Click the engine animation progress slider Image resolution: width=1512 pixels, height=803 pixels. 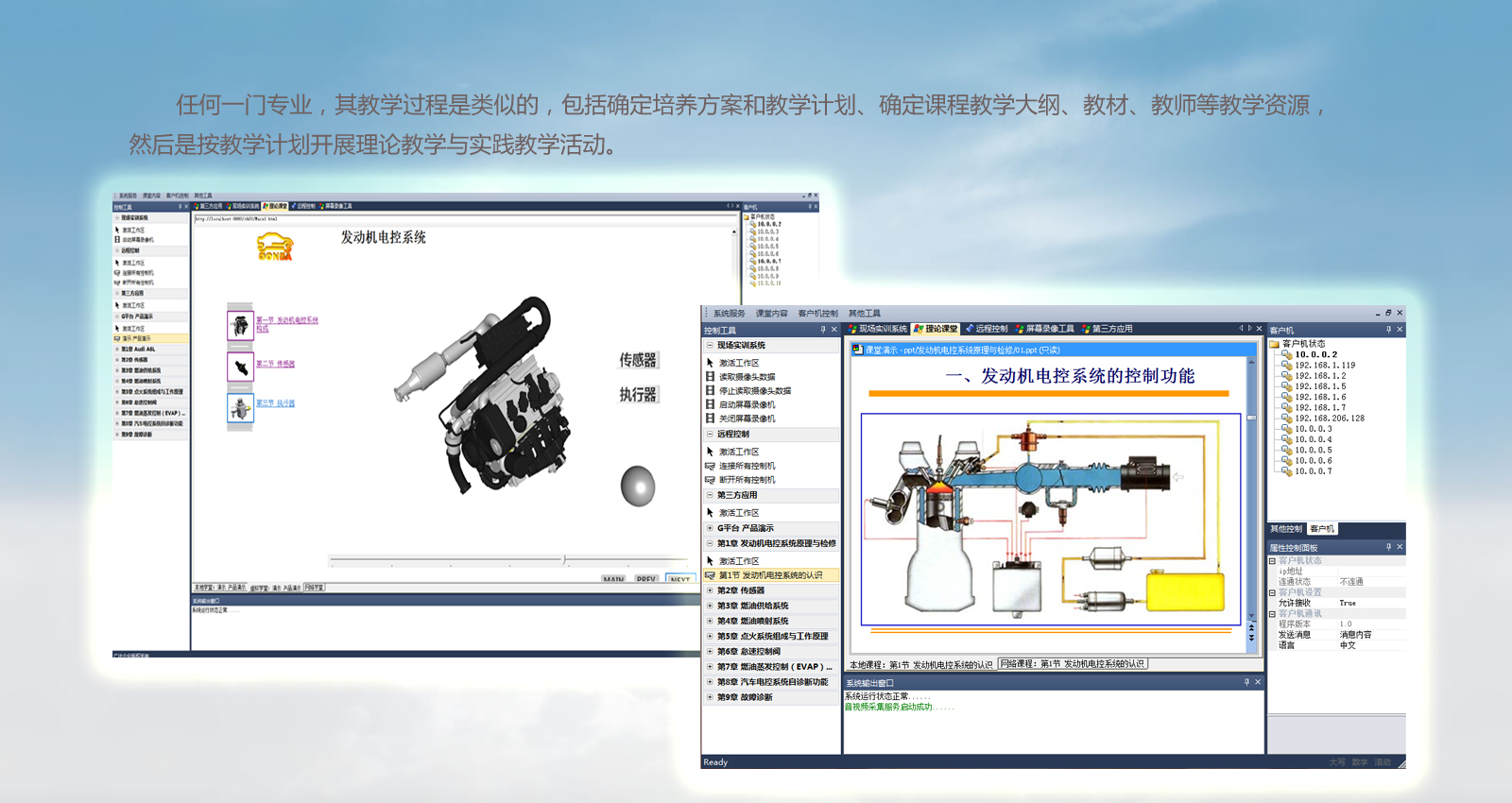coord(564,560)
